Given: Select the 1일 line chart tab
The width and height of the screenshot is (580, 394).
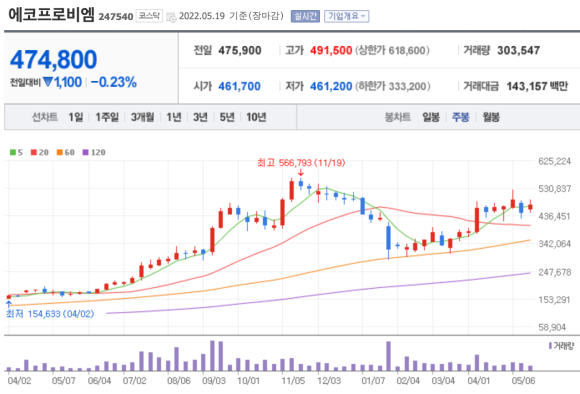Looking at the screenshot, I should point(76,117).
